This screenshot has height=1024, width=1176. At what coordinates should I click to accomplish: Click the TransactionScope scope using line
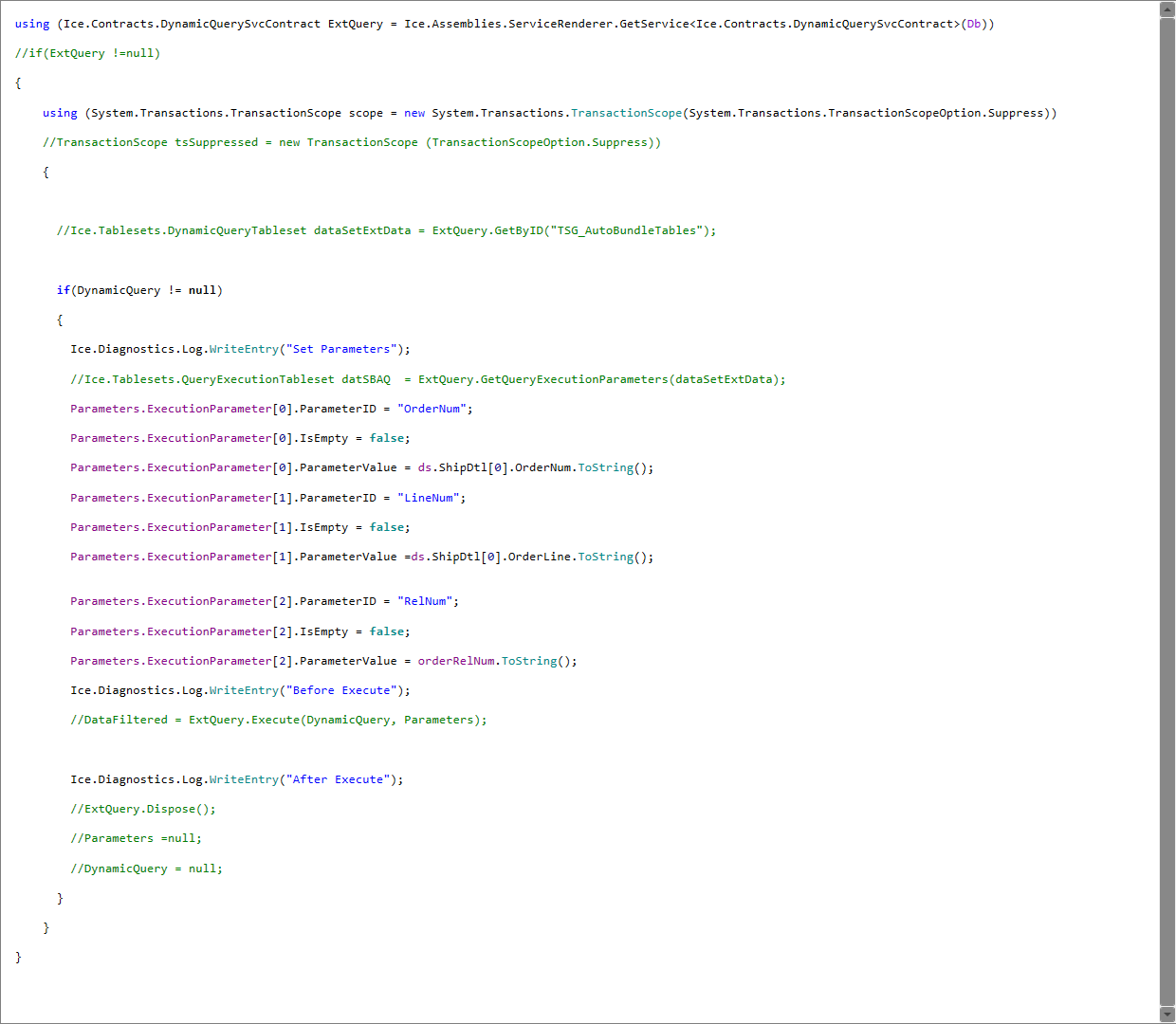coord(549,113)
